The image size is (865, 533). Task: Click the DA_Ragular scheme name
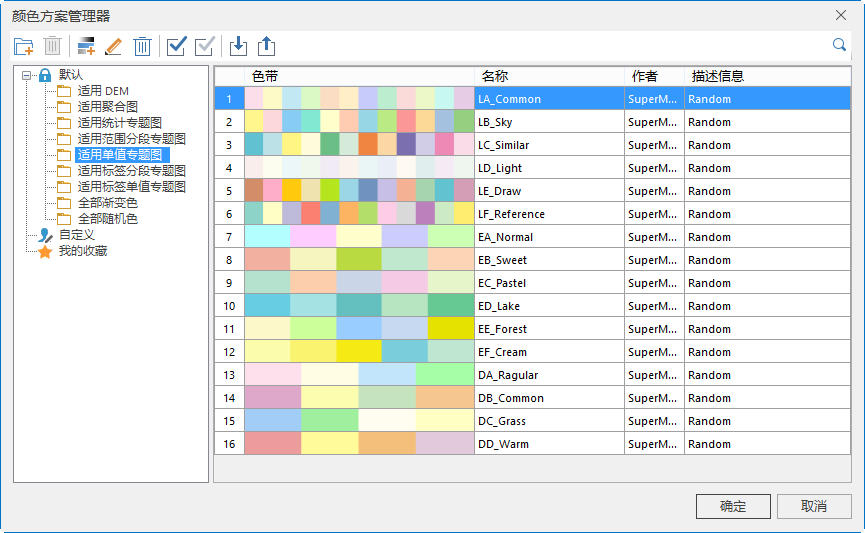508,375
